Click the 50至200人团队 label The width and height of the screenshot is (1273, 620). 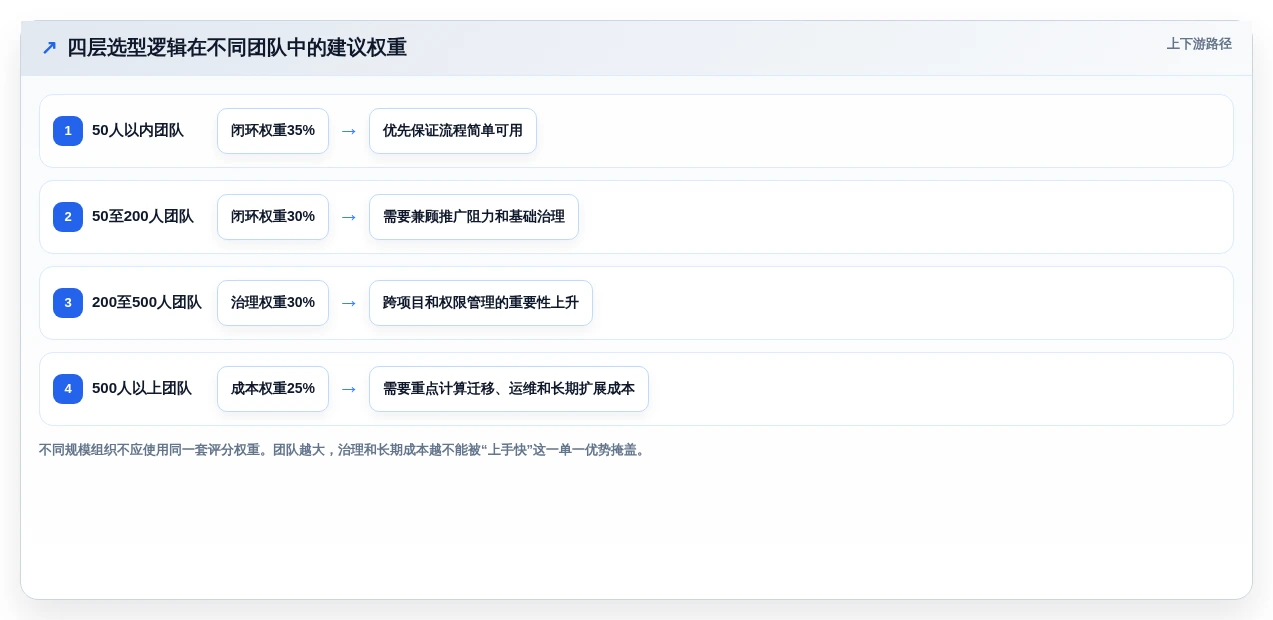point(143,217)
